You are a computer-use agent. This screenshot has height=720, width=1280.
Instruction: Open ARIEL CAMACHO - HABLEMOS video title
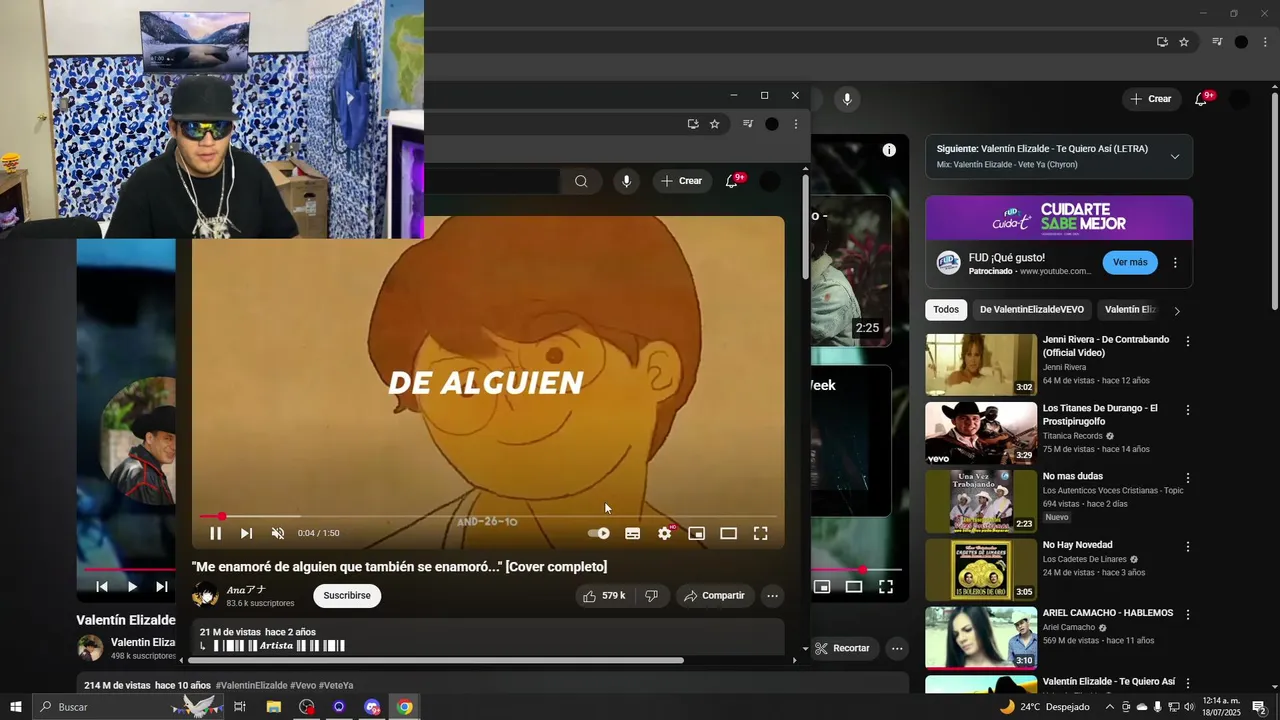(1108, 613)
